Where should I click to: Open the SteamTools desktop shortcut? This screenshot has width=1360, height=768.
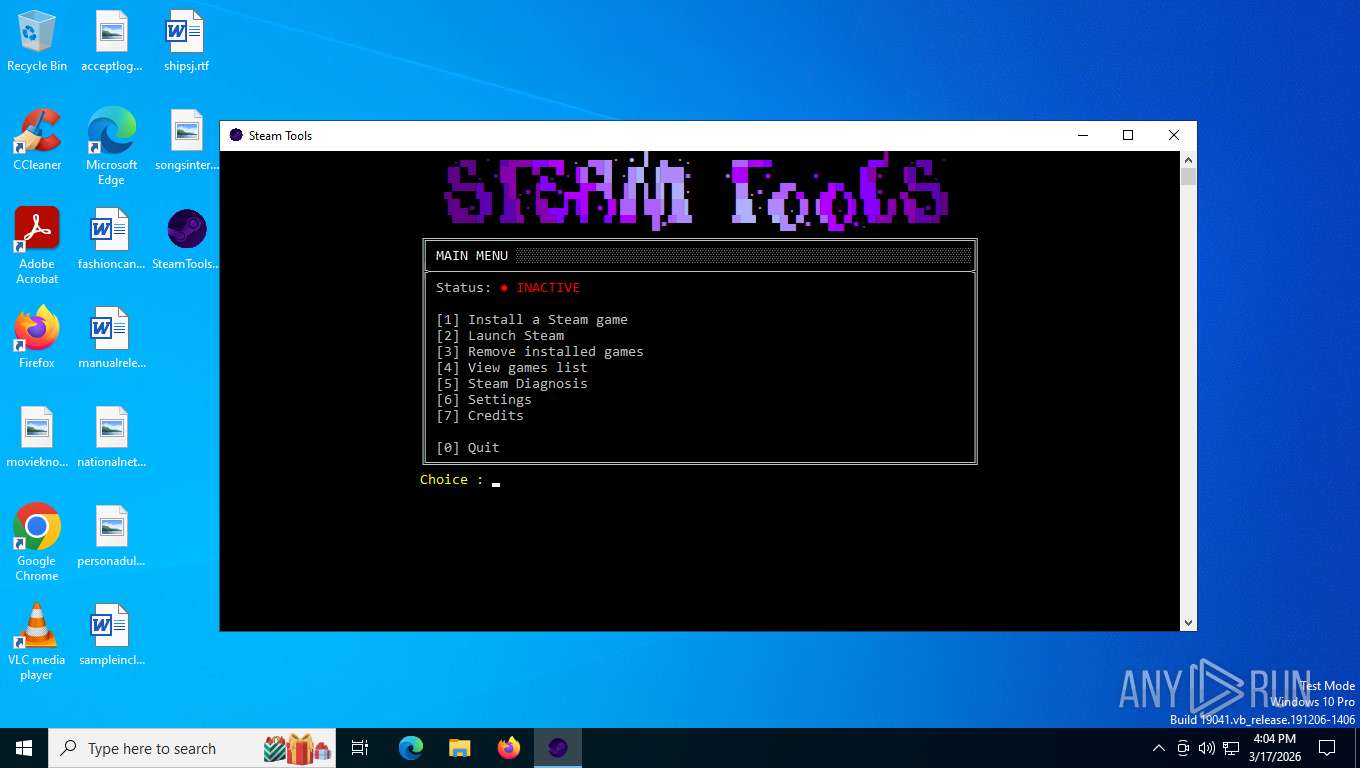click(187, 239)
